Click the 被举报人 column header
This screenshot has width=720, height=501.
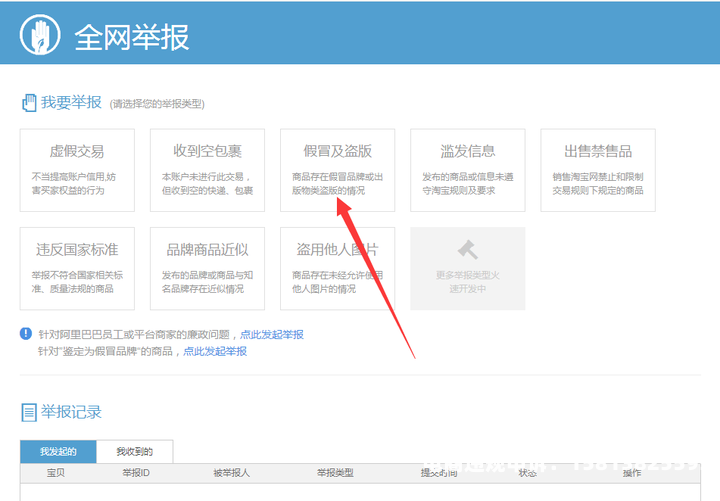[x=231, y=473]
